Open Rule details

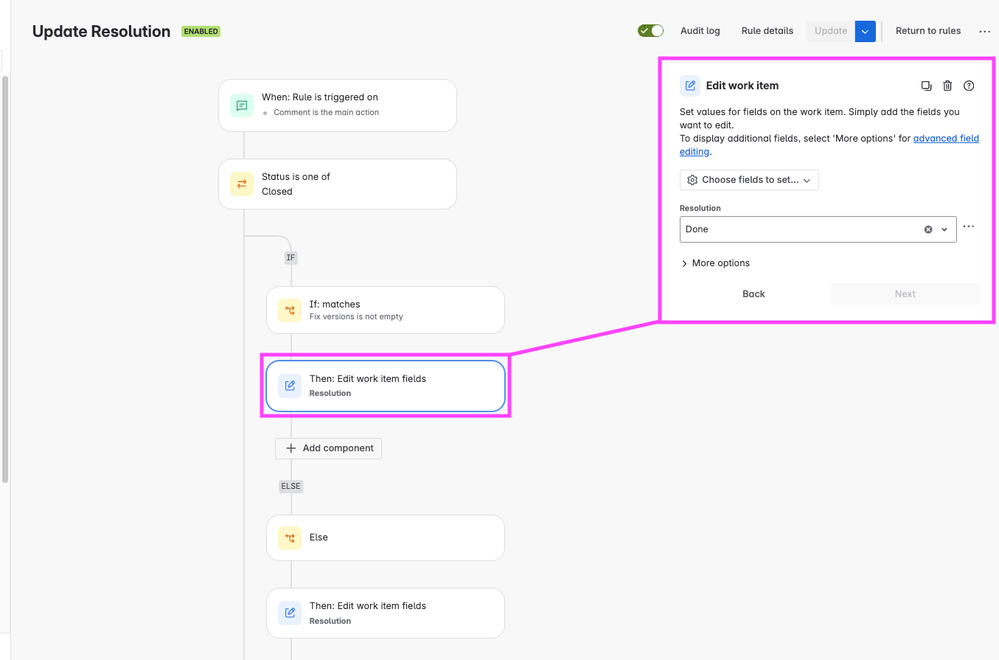click(x=767, y=31)
